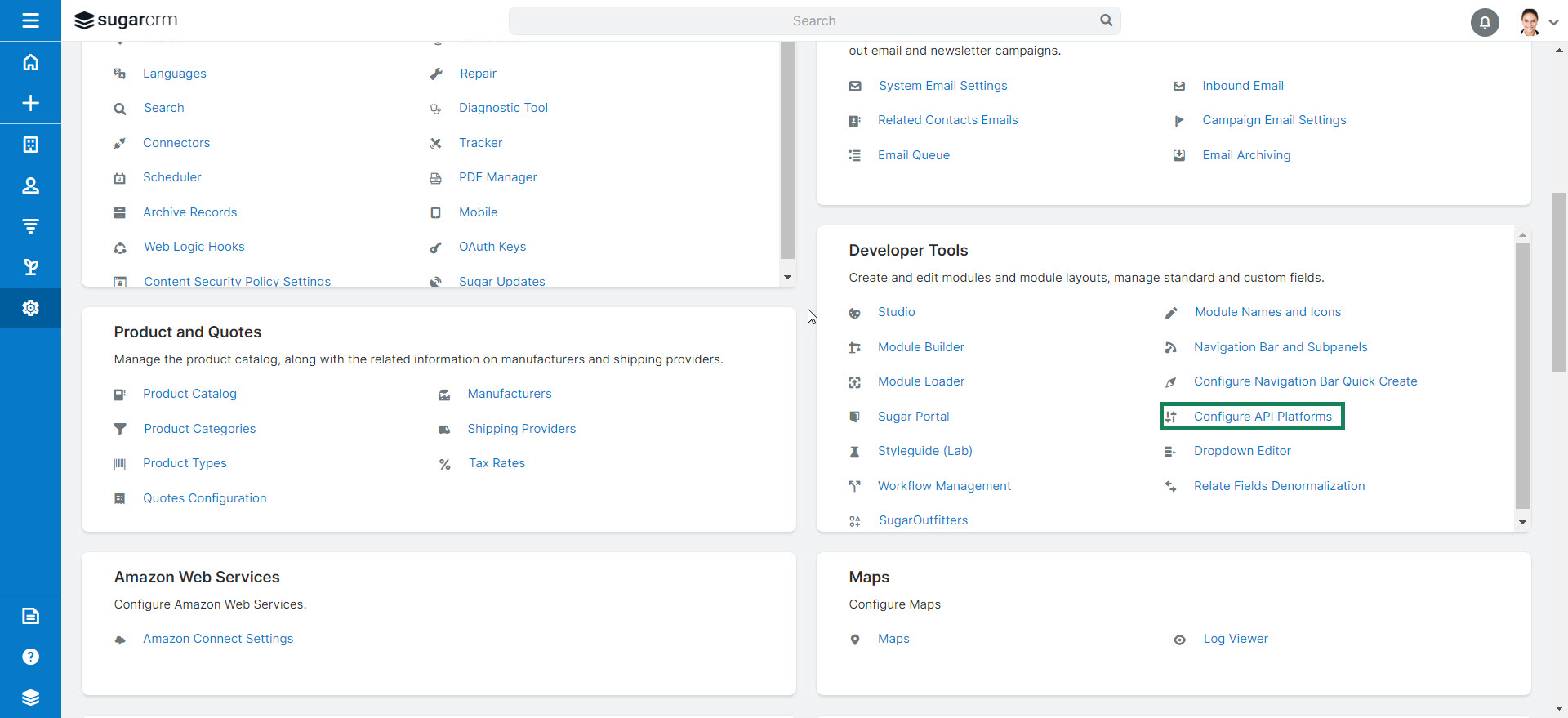Click the notifications bell icon
The width and height of the screenshot is (1568, 718).
(1484, 22)
